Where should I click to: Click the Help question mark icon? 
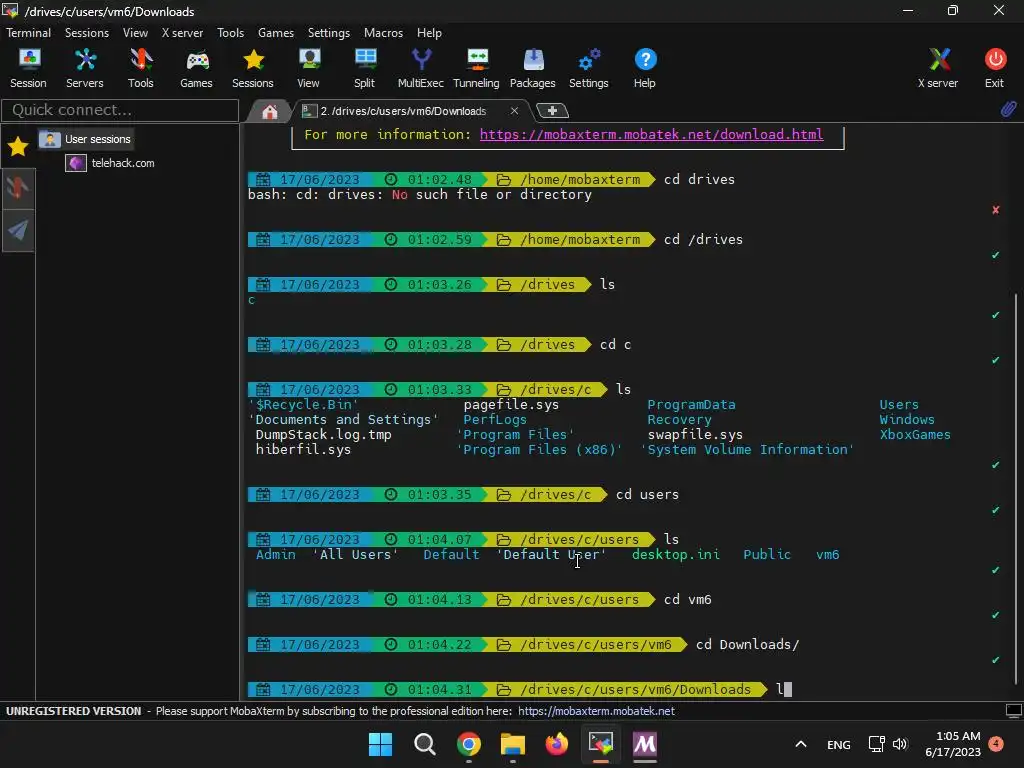[x=645, y=68]
